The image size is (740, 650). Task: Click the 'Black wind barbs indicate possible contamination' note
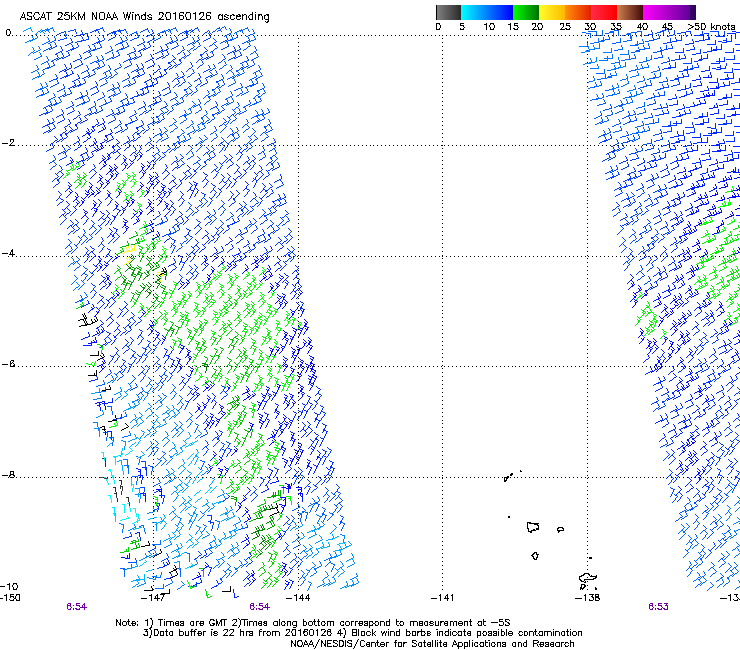tap(467, 633)
